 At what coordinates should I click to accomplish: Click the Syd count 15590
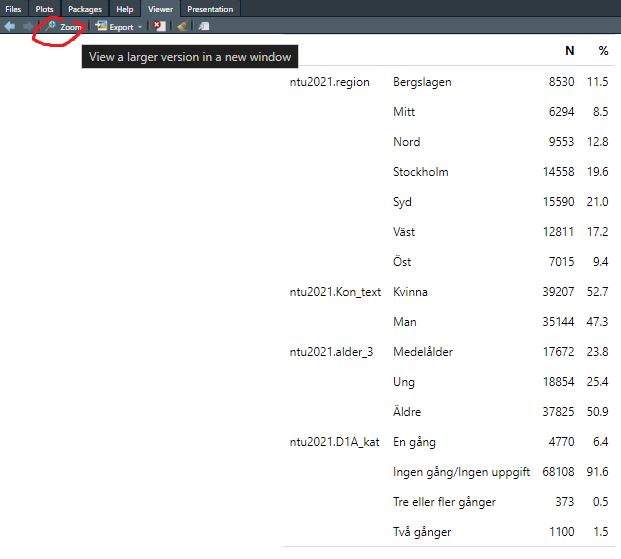click(558, 202)
